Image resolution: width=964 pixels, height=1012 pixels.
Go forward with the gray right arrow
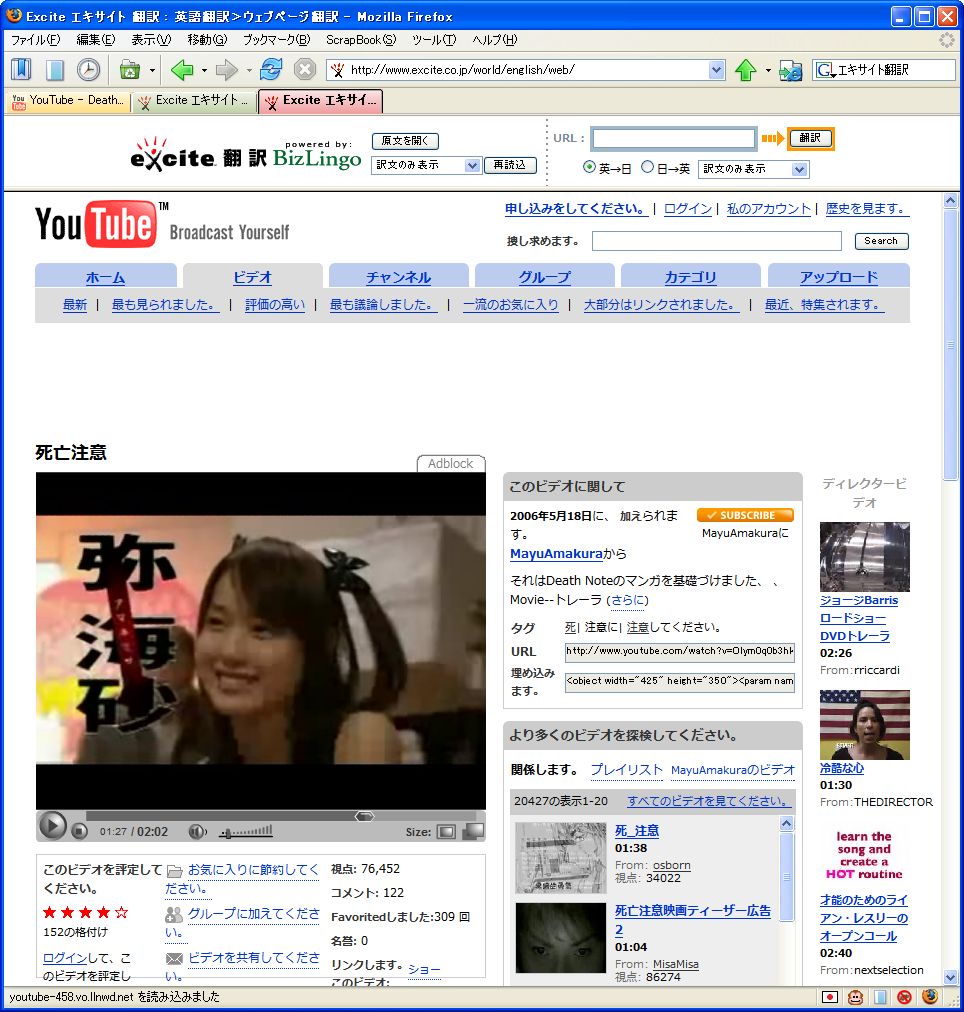[226, 69]
